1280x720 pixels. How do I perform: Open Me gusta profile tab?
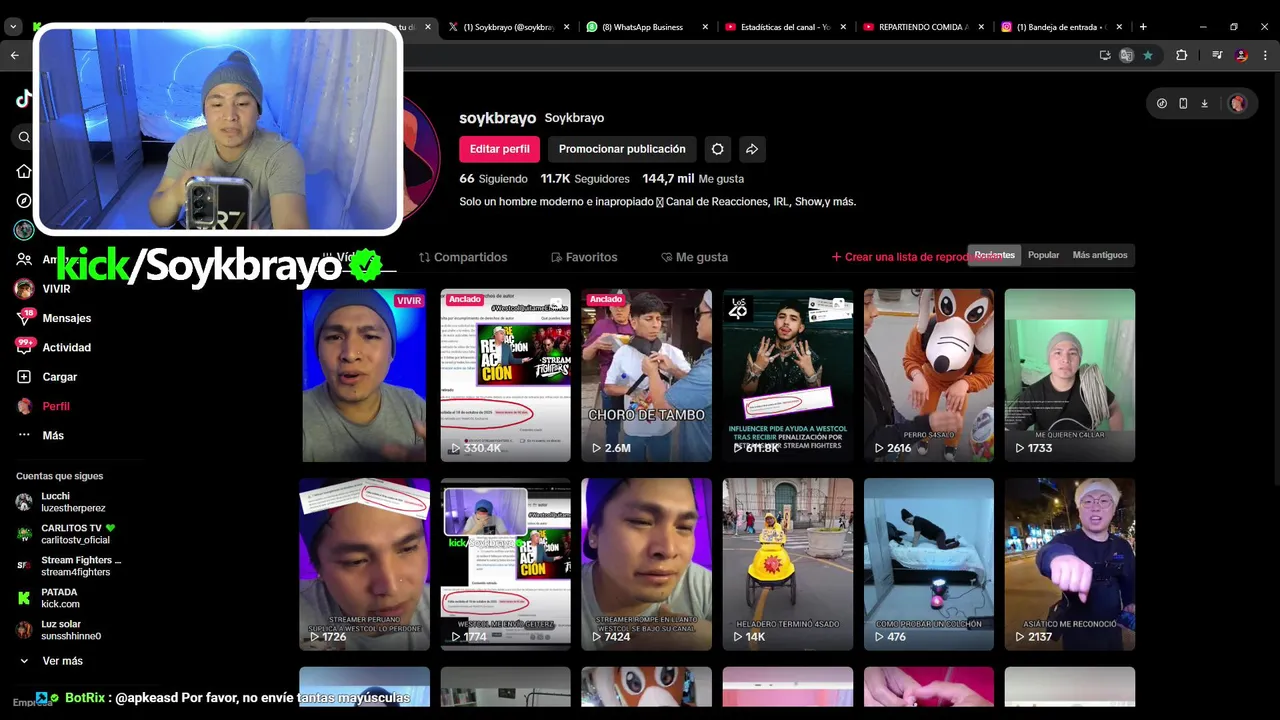coord(694,257)
